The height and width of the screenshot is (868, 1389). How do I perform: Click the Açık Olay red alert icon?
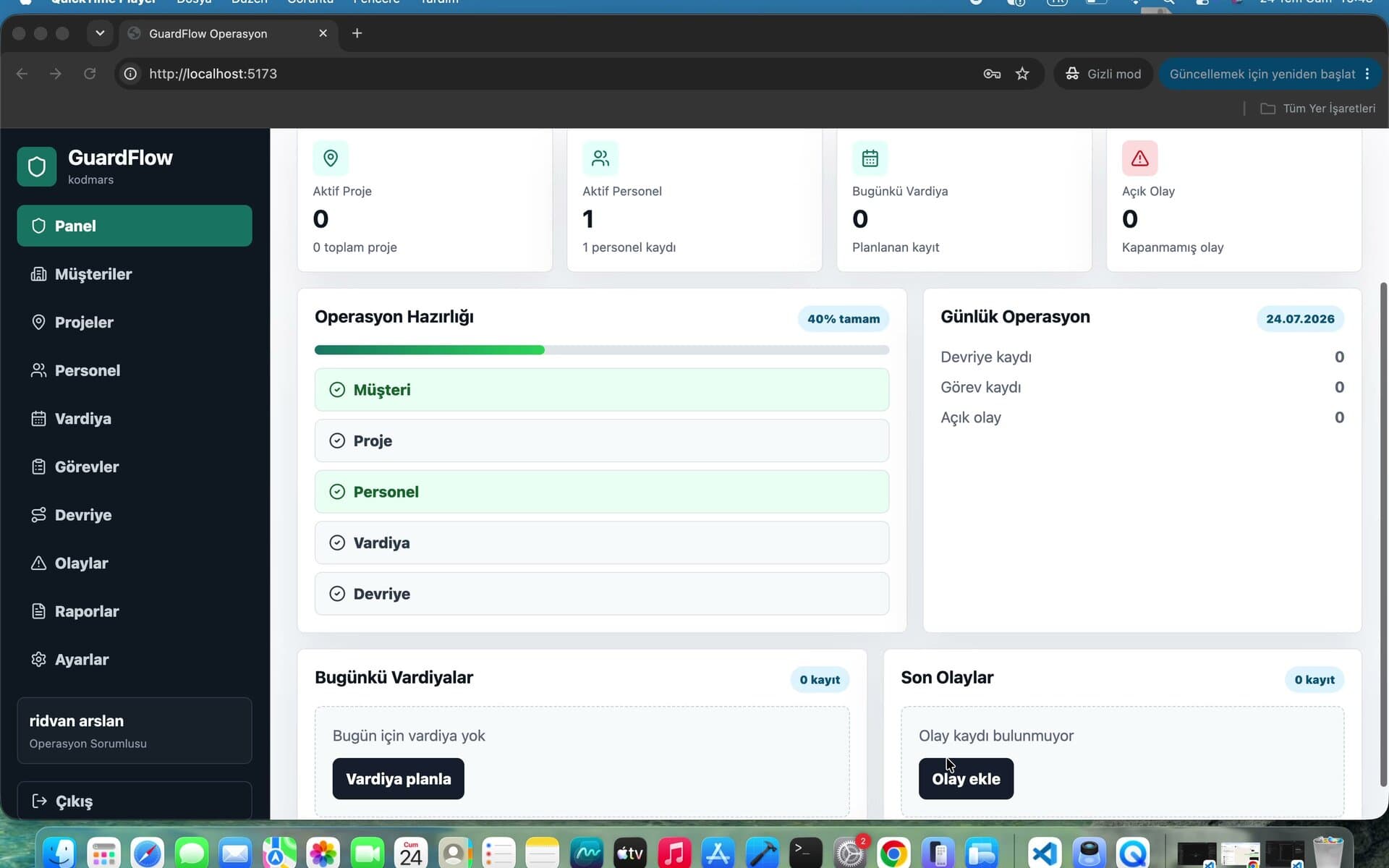click(x=1140, y=158)
